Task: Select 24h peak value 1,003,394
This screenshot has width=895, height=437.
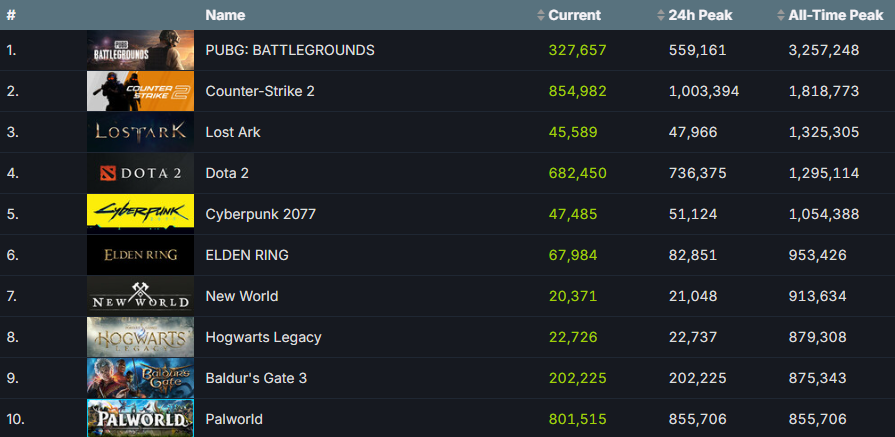Action: 704,91
